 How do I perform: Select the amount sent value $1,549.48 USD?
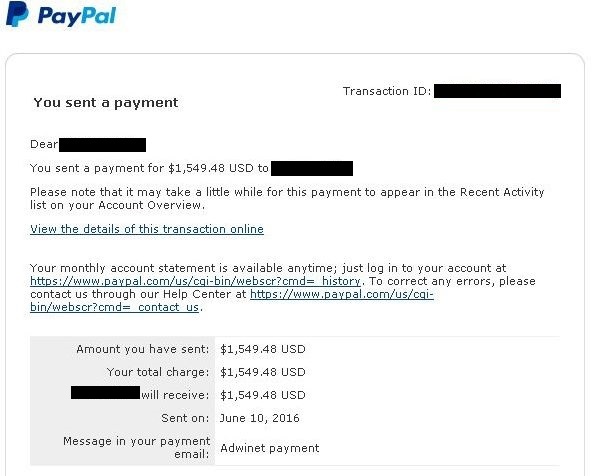tap(263, 349)
